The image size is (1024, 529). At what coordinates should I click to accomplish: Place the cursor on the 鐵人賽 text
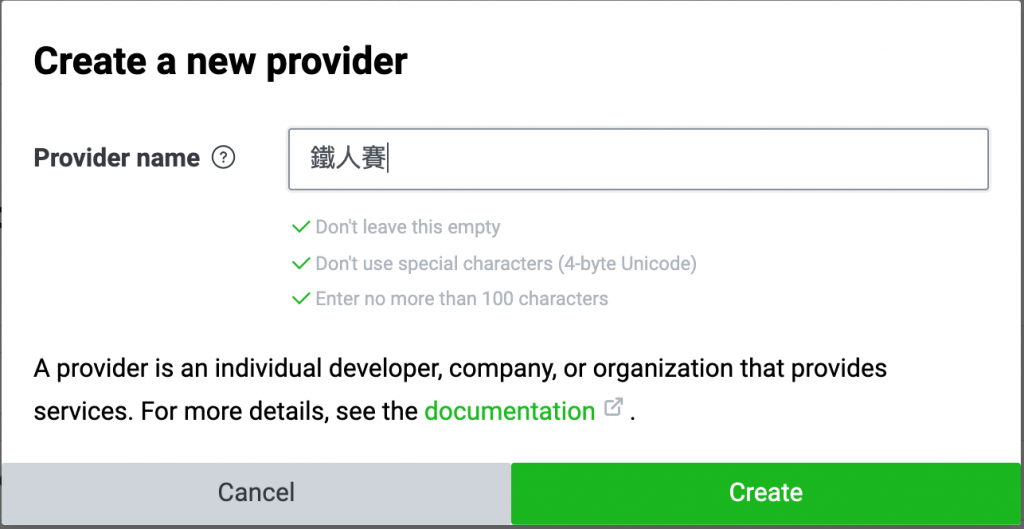click(348, 159)
